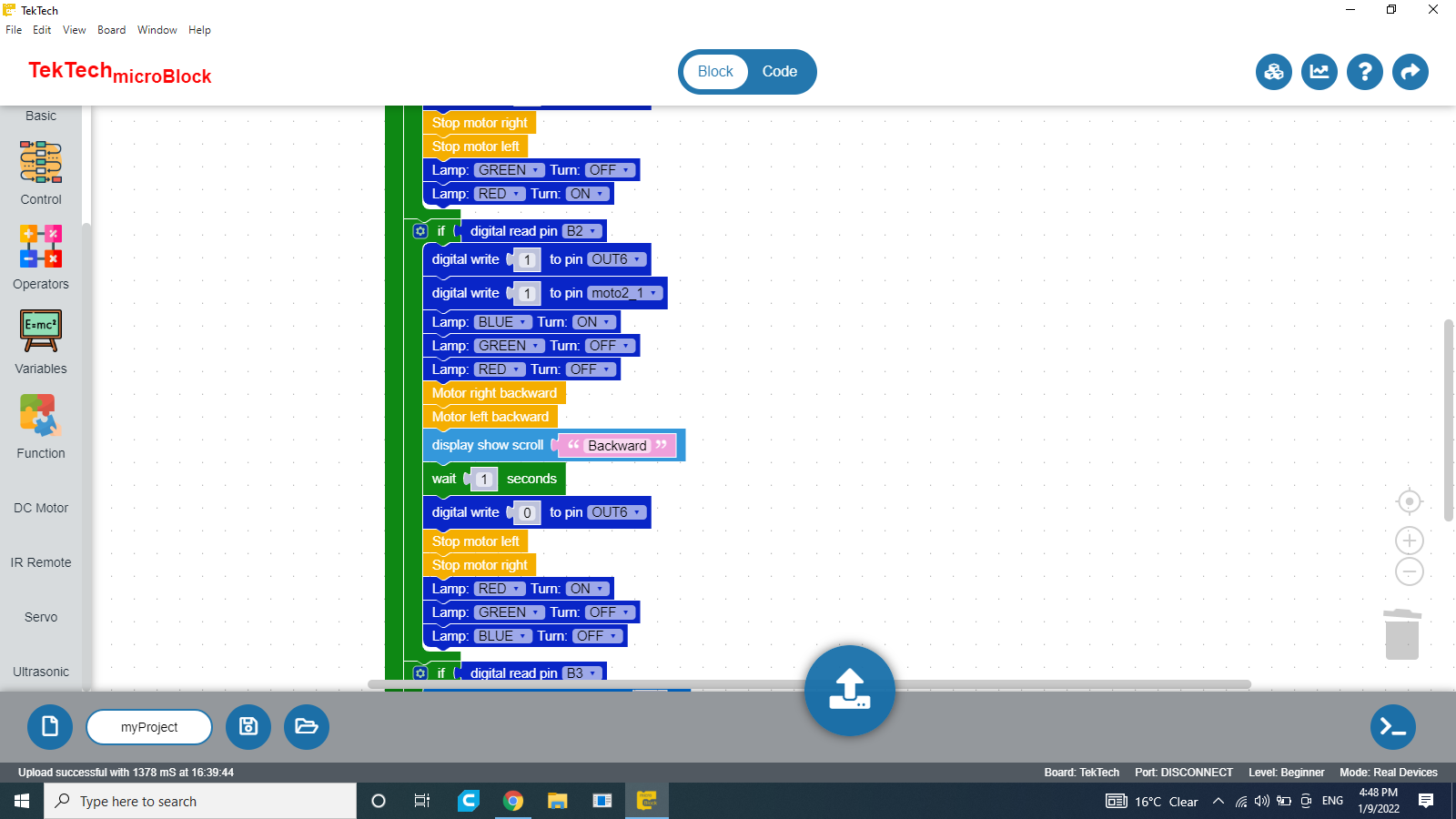Open settings gear of B3 if block
Image resolution: width=1456 pixels, height=819 pixels.
(420, 673)
